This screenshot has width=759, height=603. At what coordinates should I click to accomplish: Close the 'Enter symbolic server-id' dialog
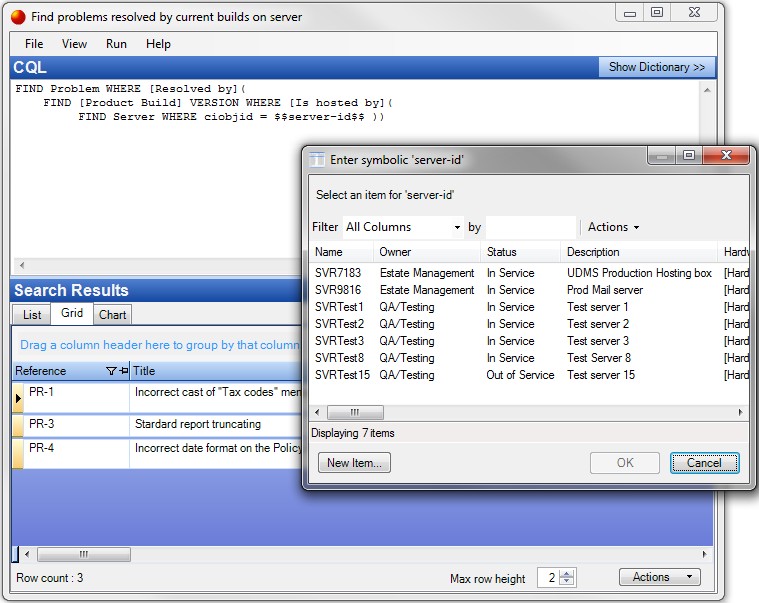pyautogui.click(x=726, y=155)
